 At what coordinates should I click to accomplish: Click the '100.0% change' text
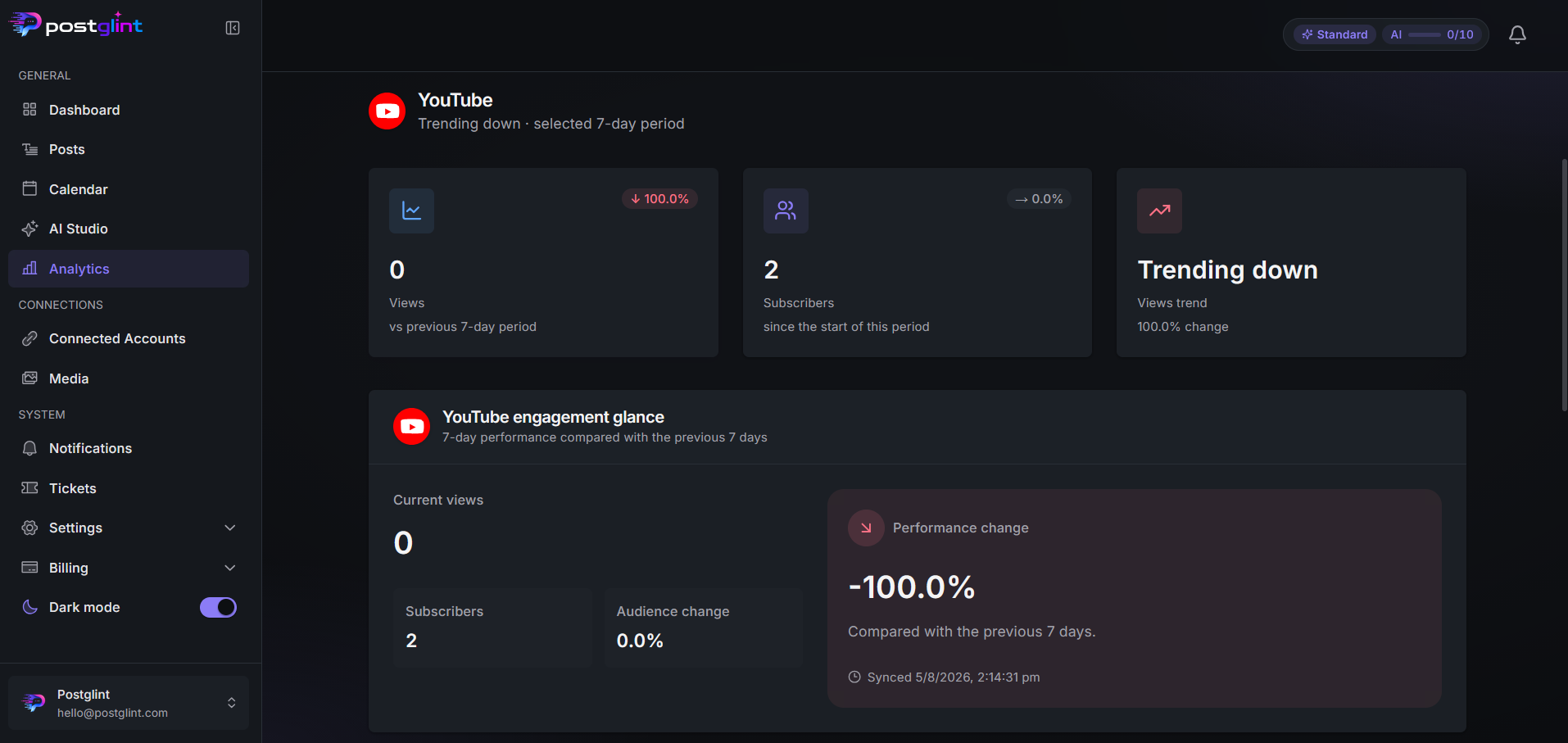[1183, 327]
